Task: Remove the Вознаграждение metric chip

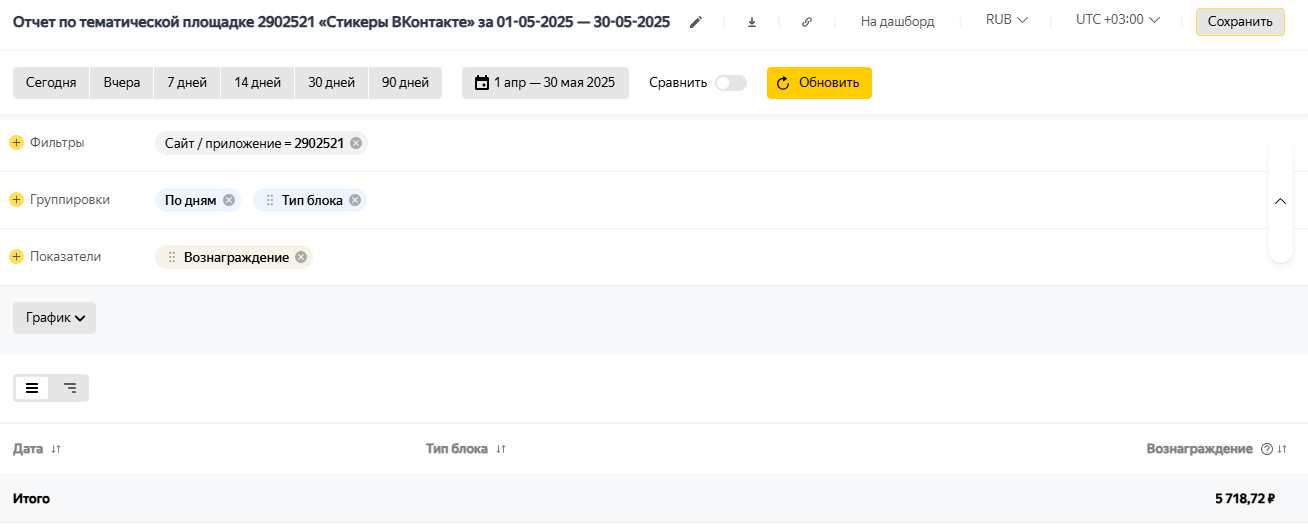Action: coord(301,257)
